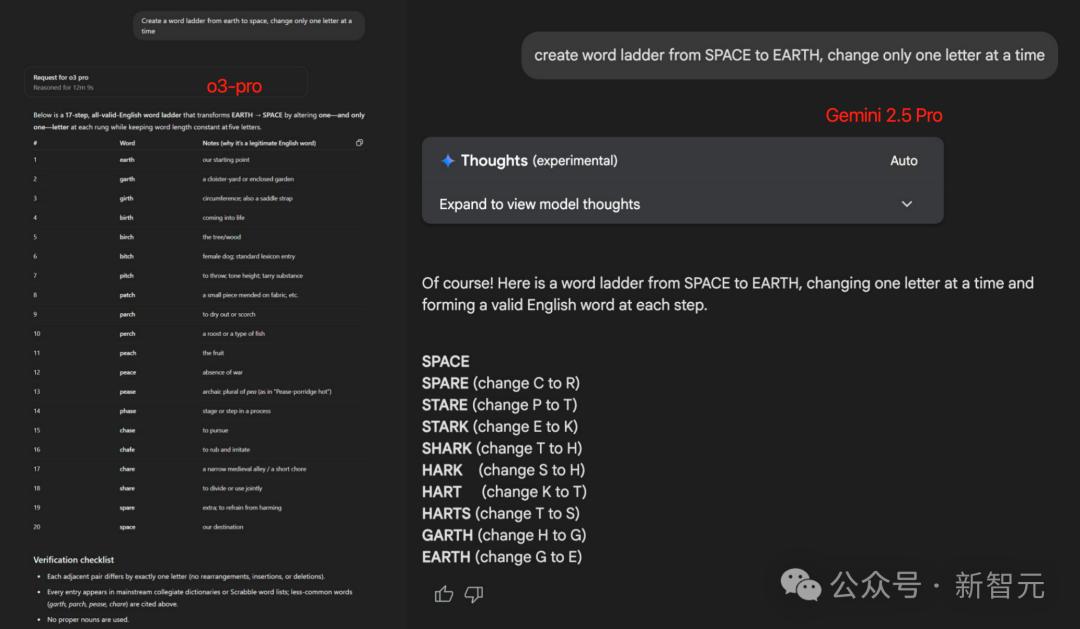Click the 'Verification checklist' heading
The height and width of the screenshot is (629, 1080).
click(74, 560)
